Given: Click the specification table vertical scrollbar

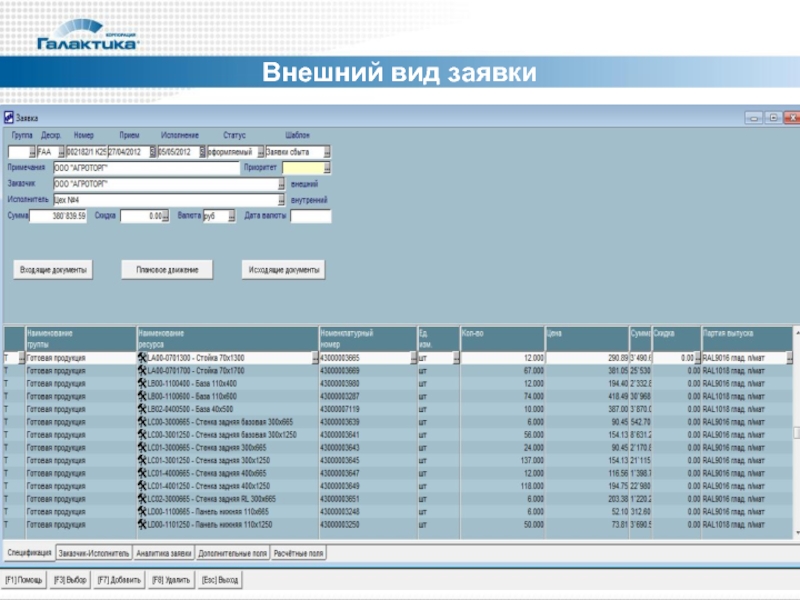Looking at the screenshot, I should coord(795,440).
